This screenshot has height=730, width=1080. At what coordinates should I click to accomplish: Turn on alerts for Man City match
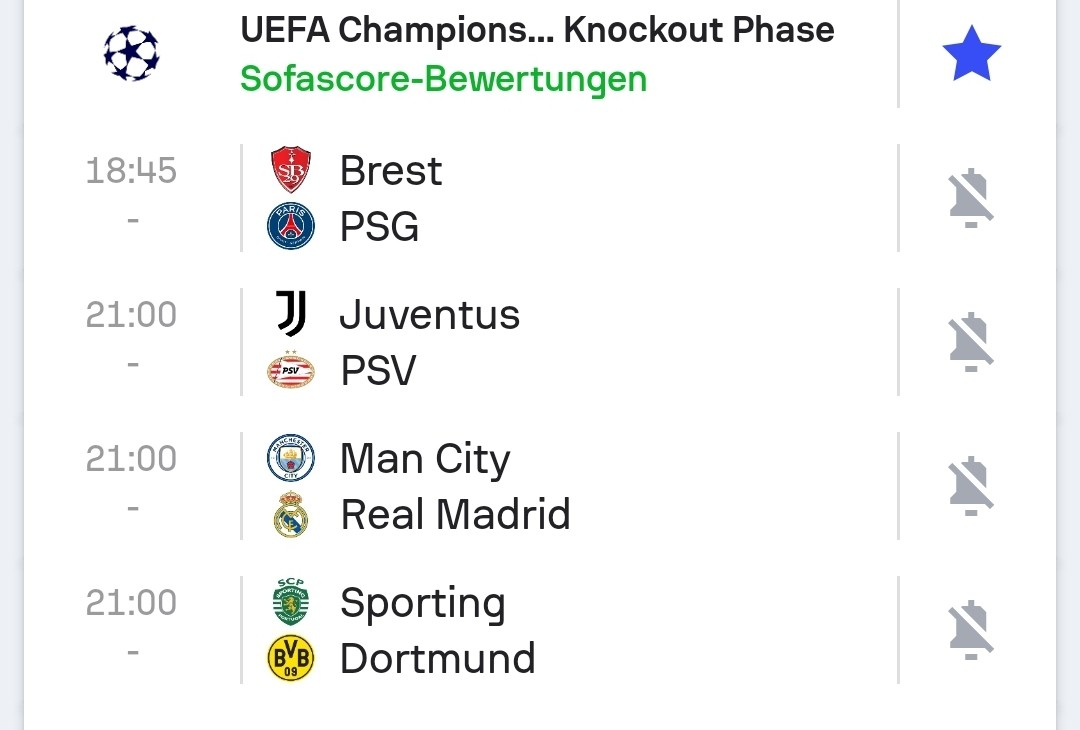click(x=970, y=486)
